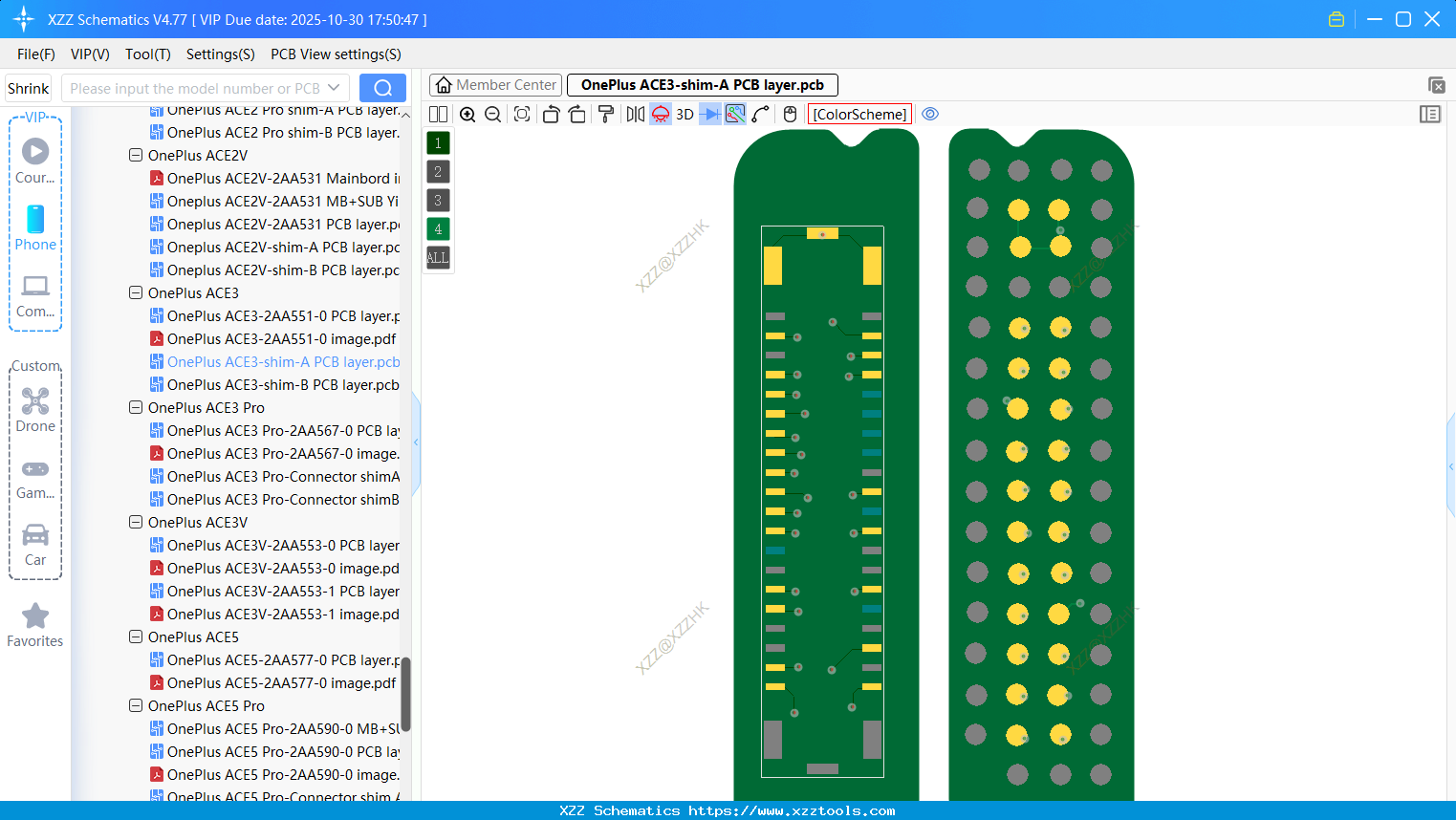Open the Game sidebar category
Screen dimensions: 1456x820
pyautogui.click(x=35, y=479)
